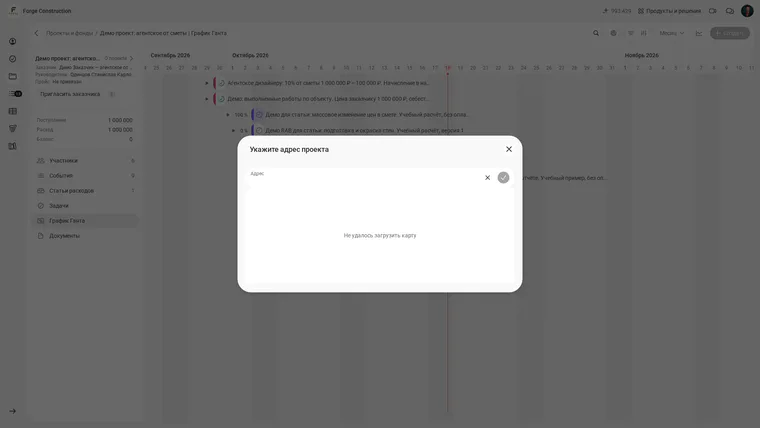The height and width of the screenshot is (428, 760).
Task: Click the Forge Construction logo
Action: click(13, 11)
